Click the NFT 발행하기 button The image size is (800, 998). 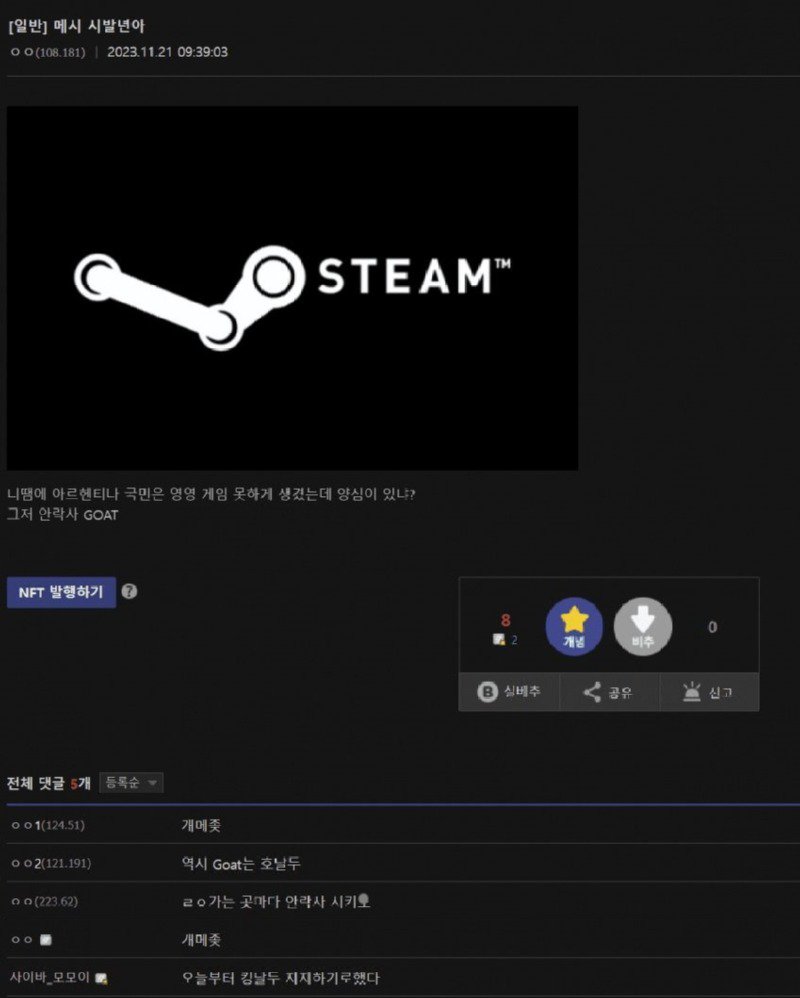(x=61, y=593)
